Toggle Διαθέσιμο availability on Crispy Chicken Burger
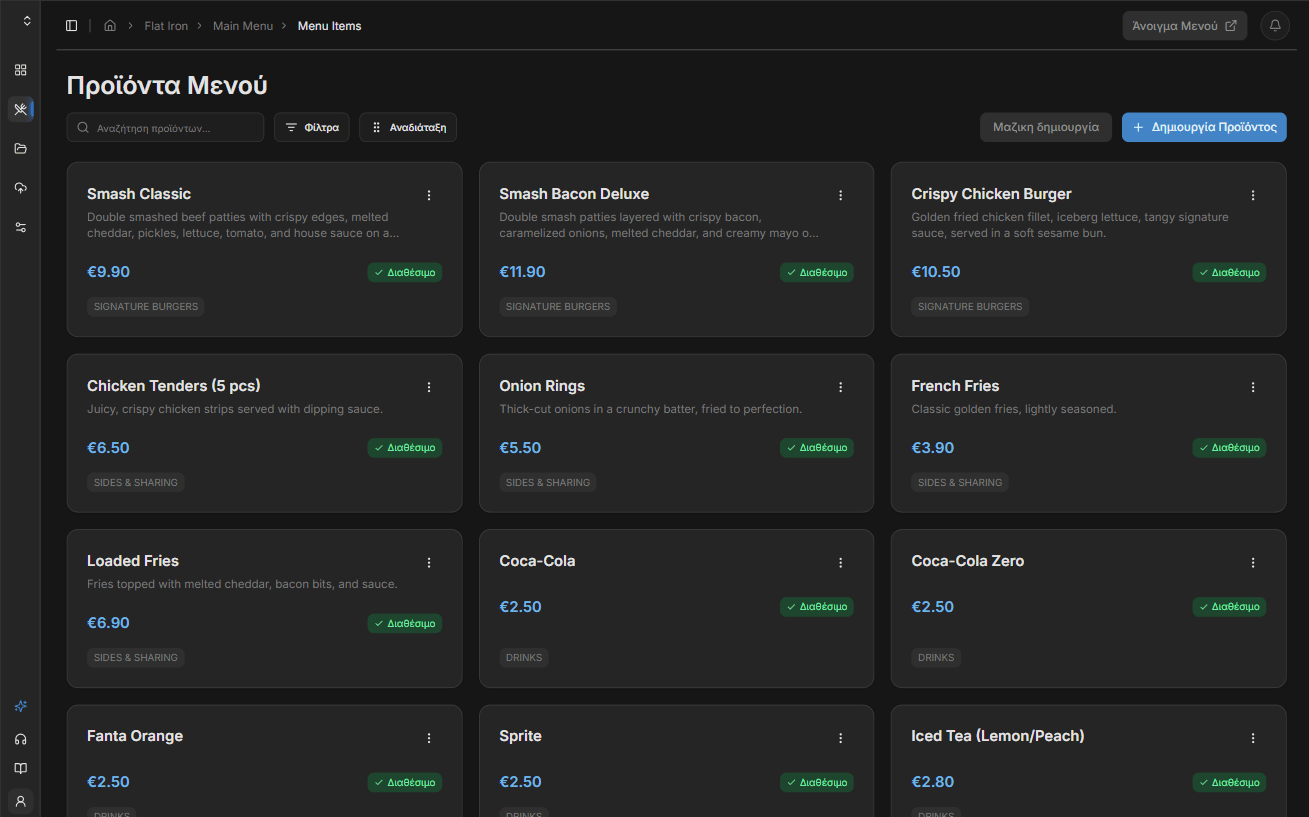 1229,272
